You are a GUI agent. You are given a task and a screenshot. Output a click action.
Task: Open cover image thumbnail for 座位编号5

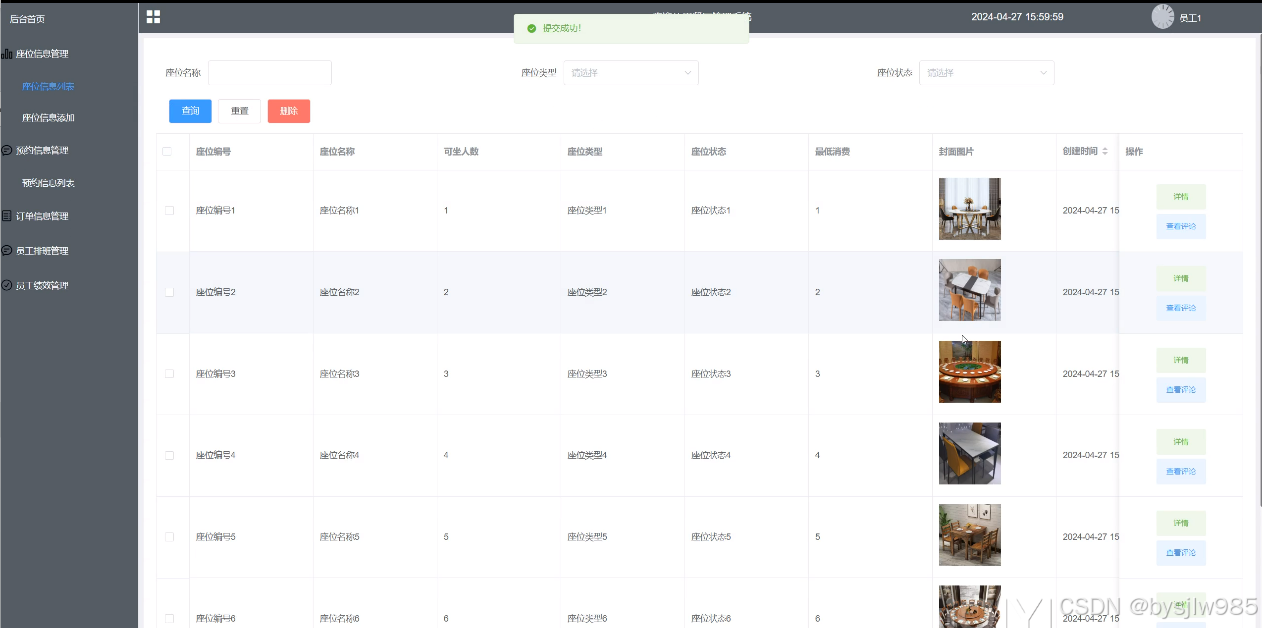(x=970, y=535)
